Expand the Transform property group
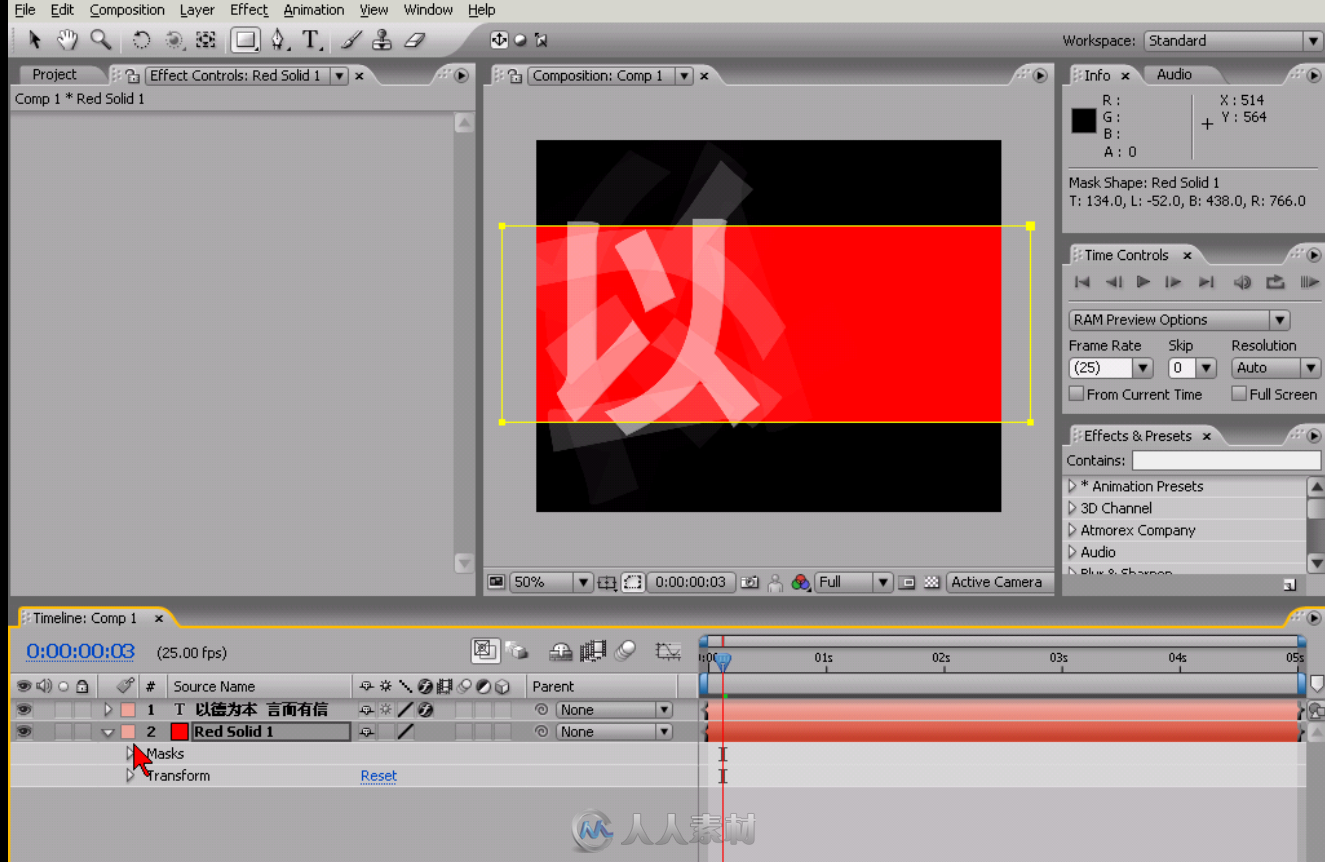The height and width of the screenshot is (862, 1325). tap(131, 775)
